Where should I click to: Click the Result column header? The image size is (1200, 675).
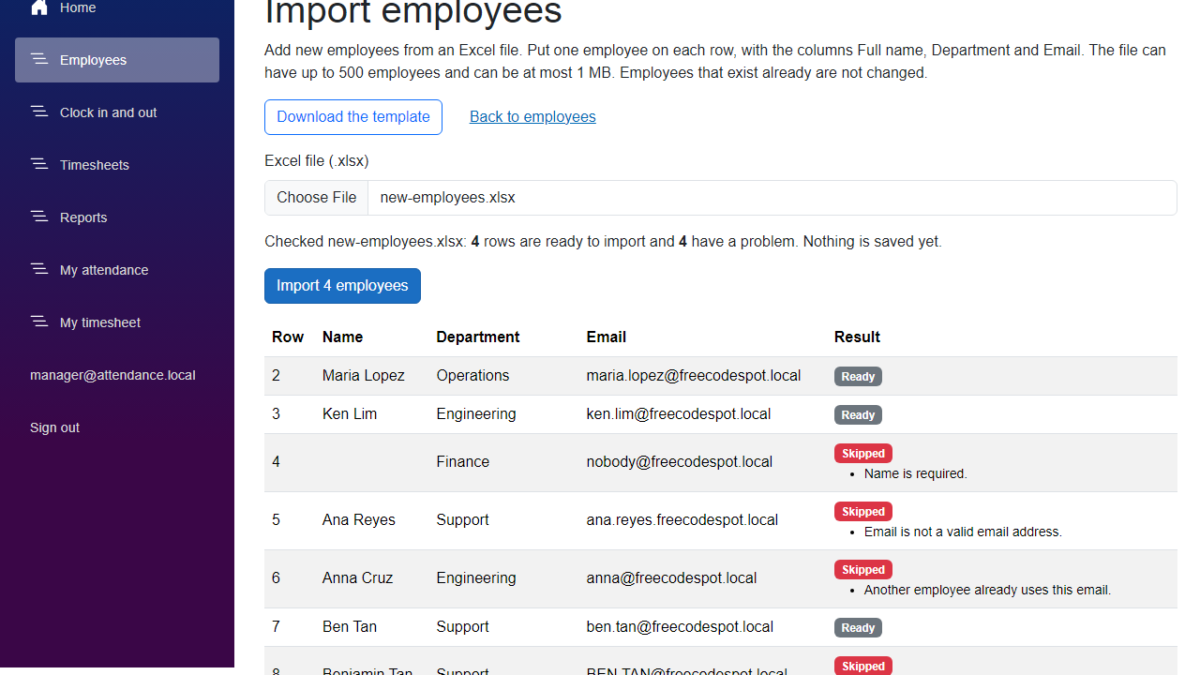[x=857, y=337]
